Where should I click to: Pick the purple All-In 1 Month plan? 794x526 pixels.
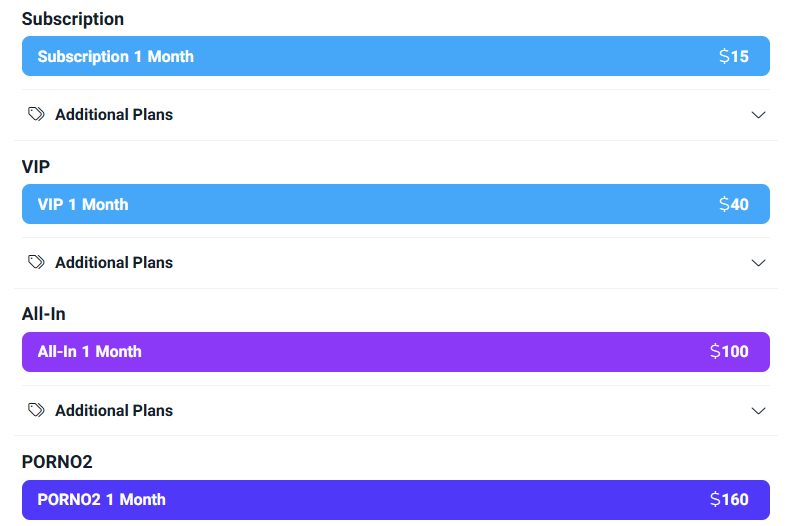tap(395, 352)
